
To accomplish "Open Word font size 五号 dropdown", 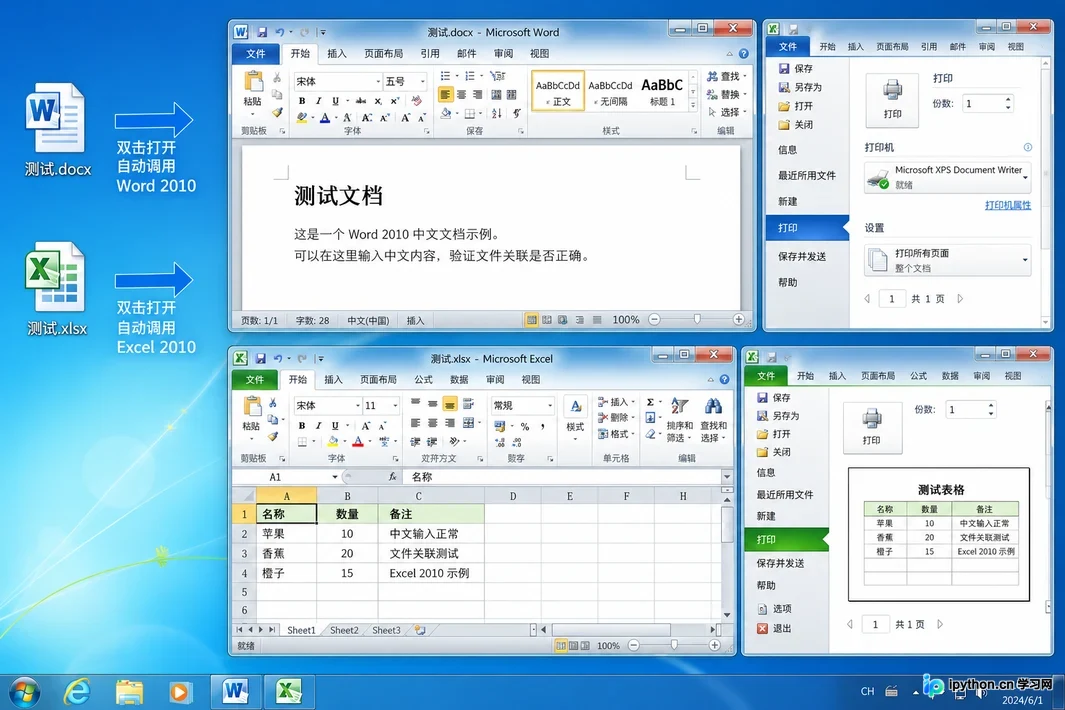I will [422, 82].
